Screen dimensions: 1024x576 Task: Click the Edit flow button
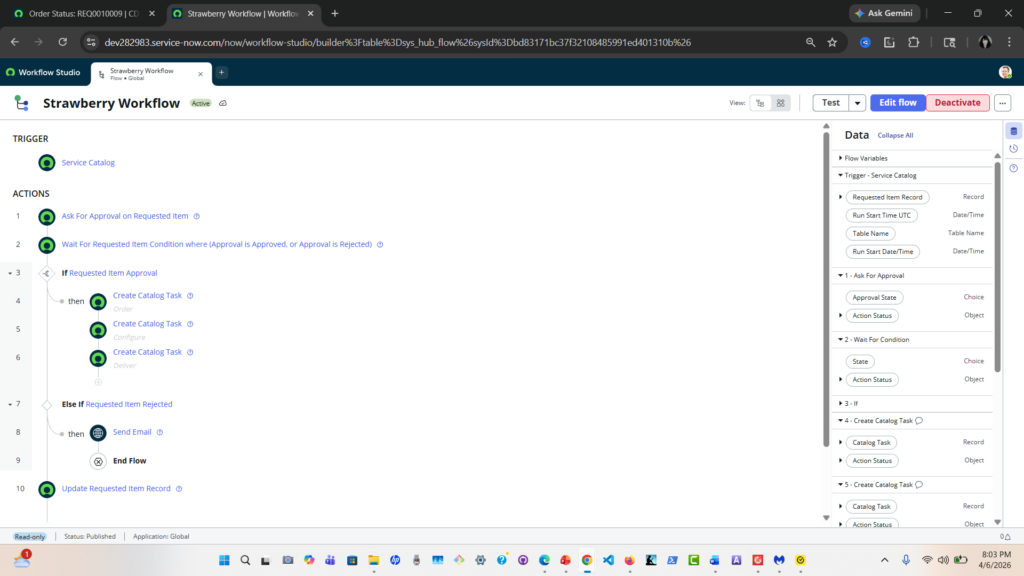click(897, 103)
